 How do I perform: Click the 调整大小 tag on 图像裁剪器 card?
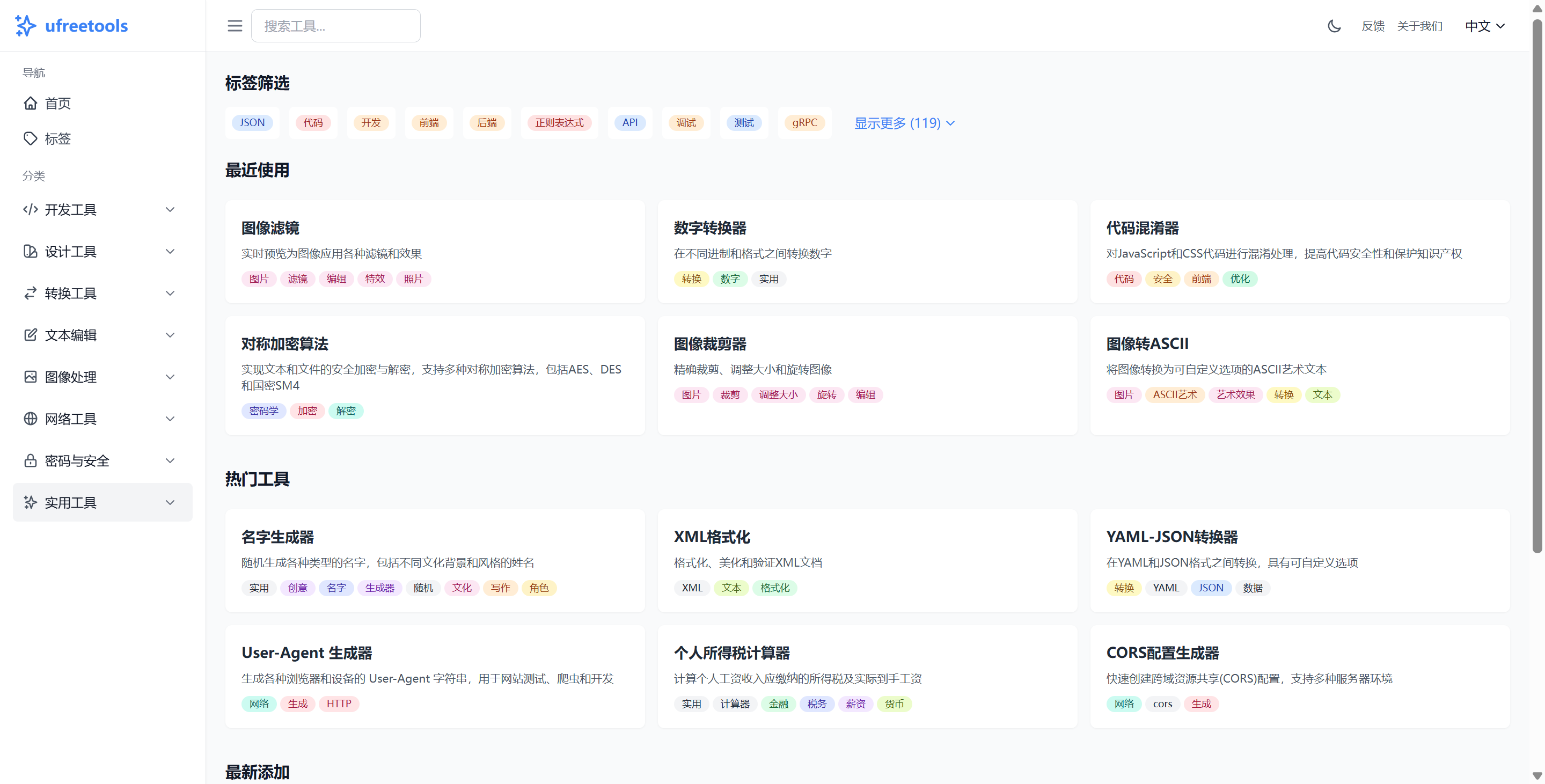click(x=778, y=395)
